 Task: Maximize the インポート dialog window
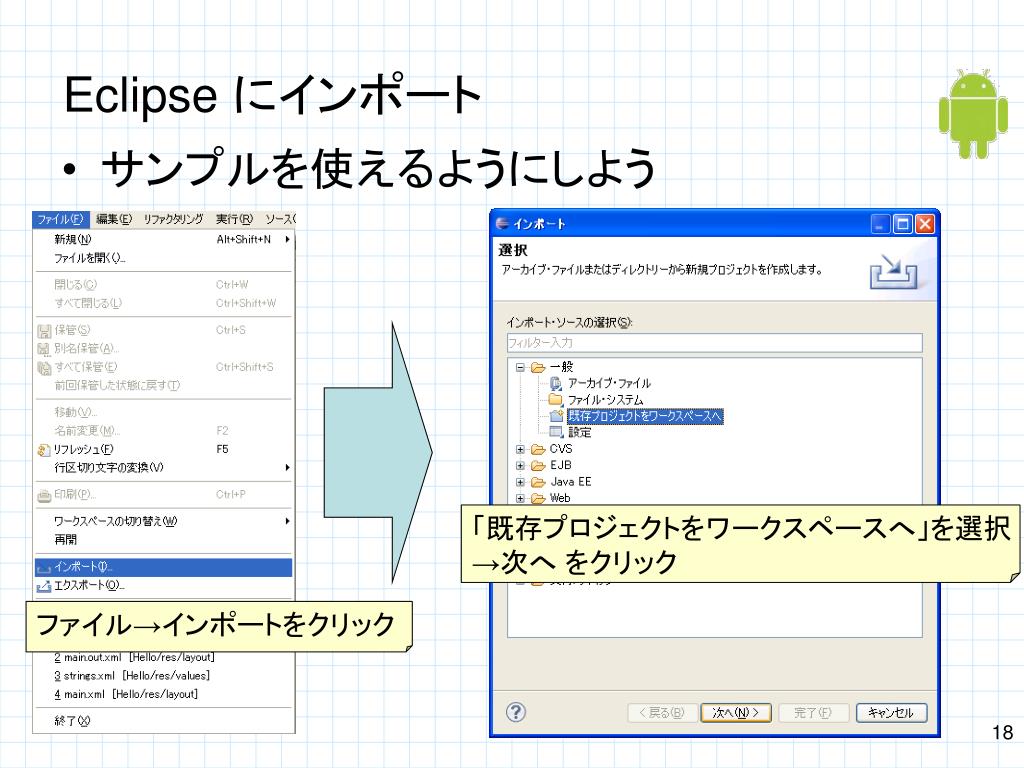[903, 224]
